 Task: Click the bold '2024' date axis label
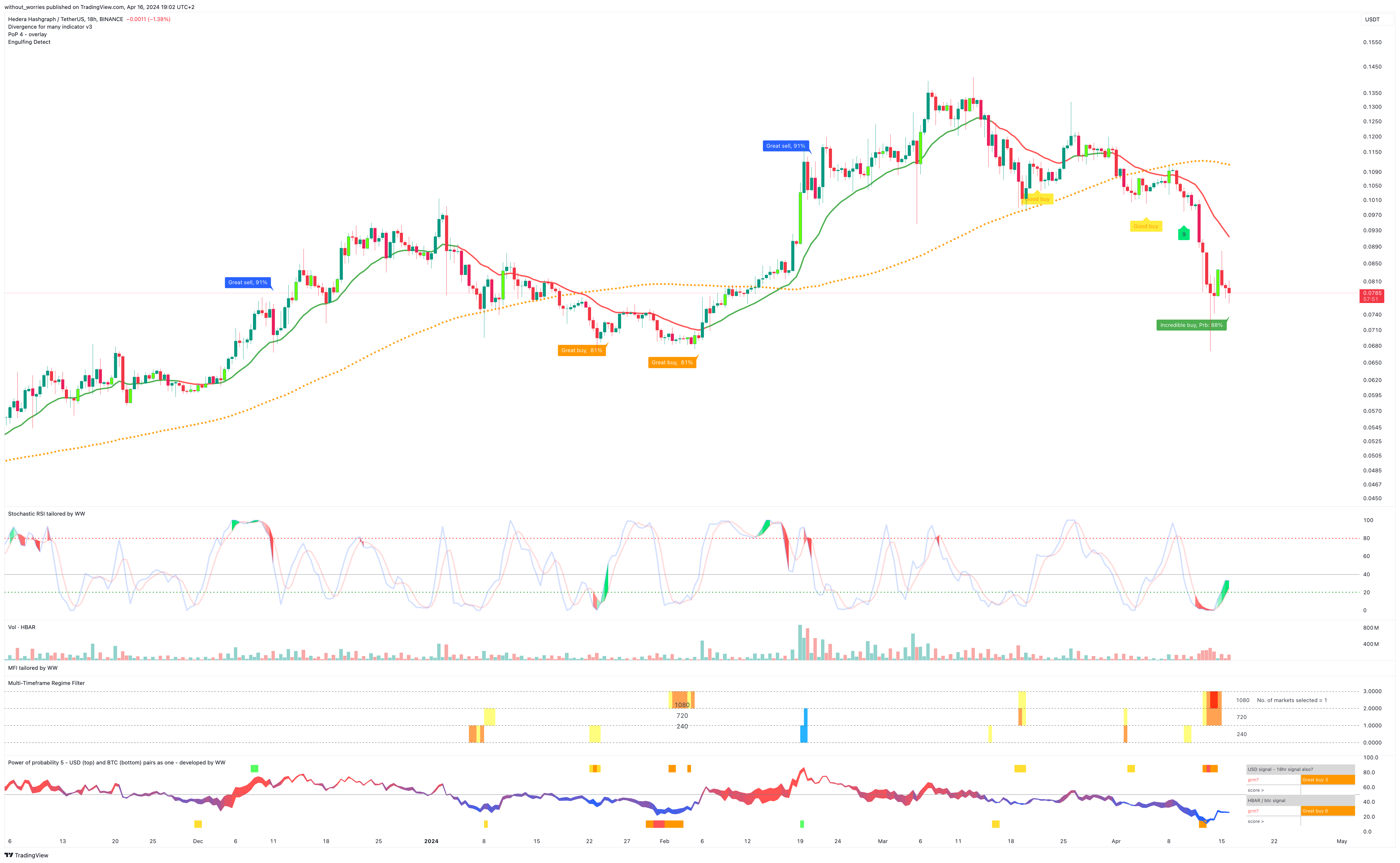pos(431,841)
